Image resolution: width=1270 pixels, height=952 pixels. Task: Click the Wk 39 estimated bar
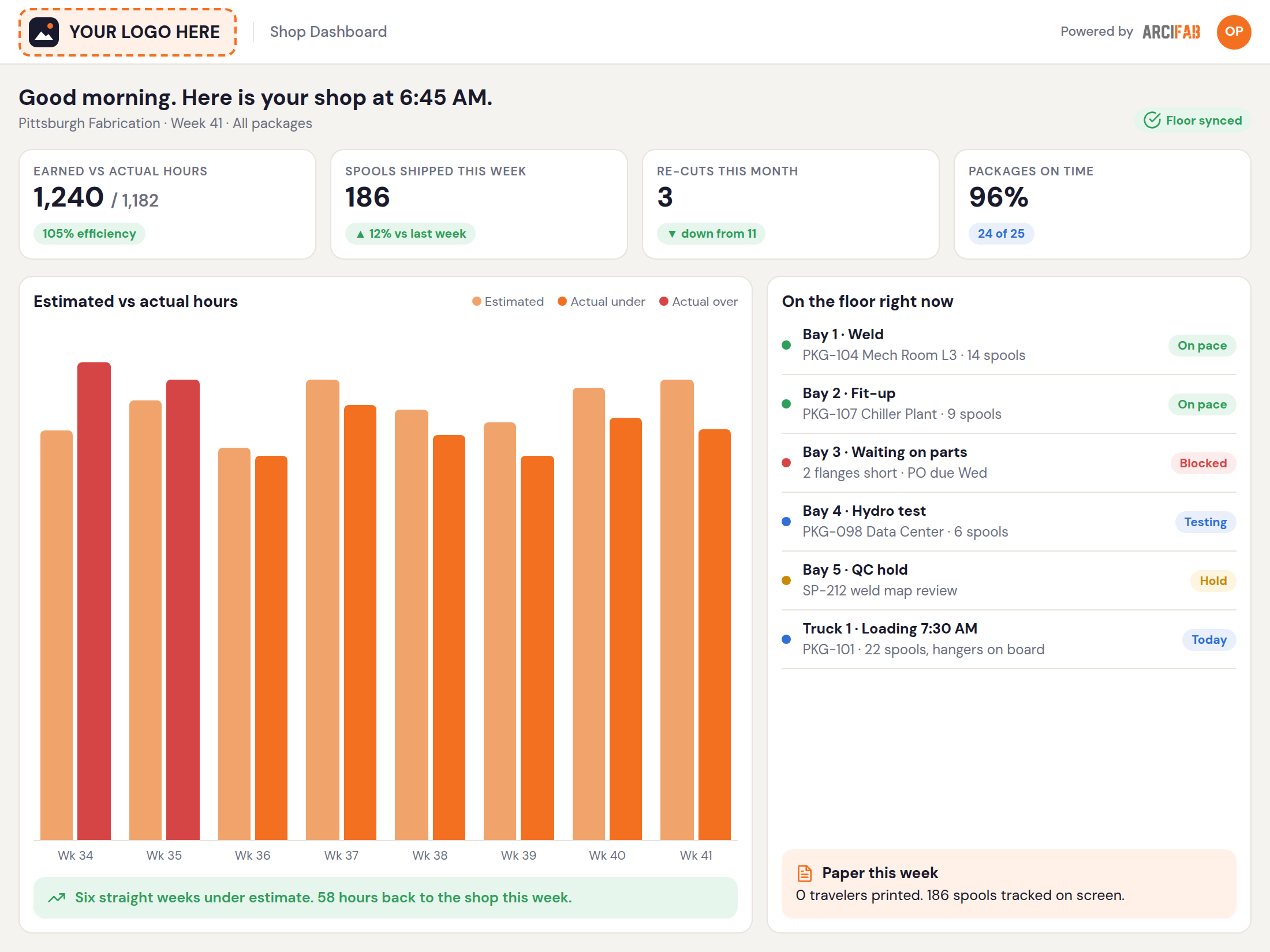500,631
